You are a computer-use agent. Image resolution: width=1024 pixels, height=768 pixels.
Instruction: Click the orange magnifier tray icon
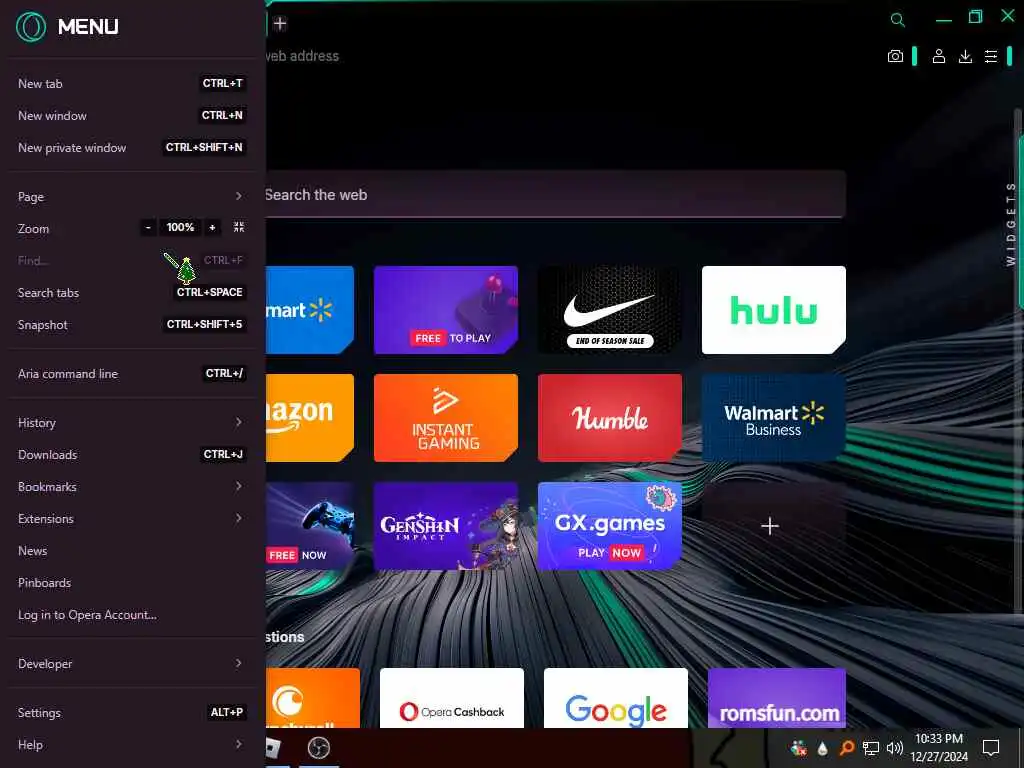pos(846,748)
